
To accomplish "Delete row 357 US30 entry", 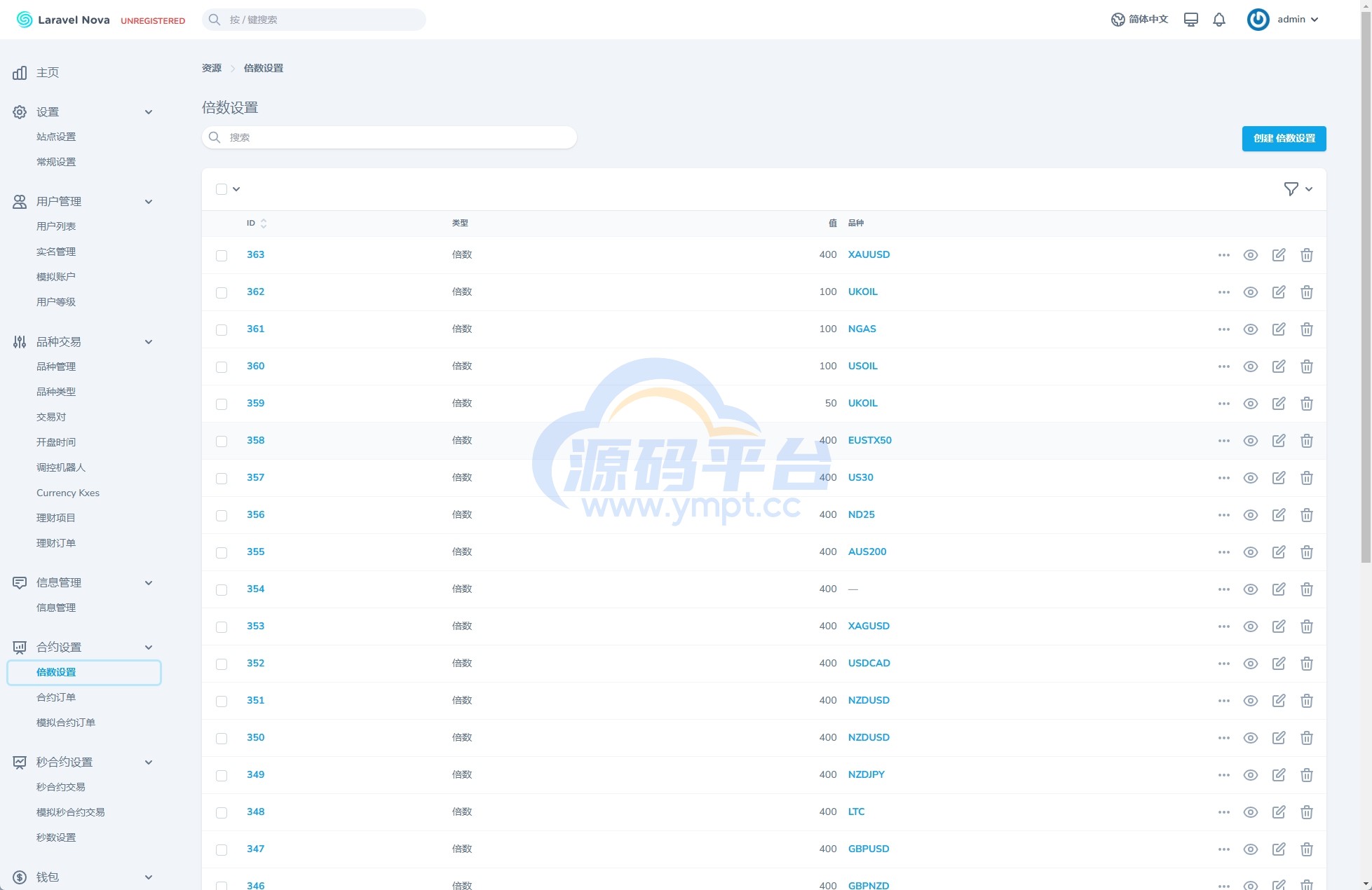I will [x=1307, y=478].
